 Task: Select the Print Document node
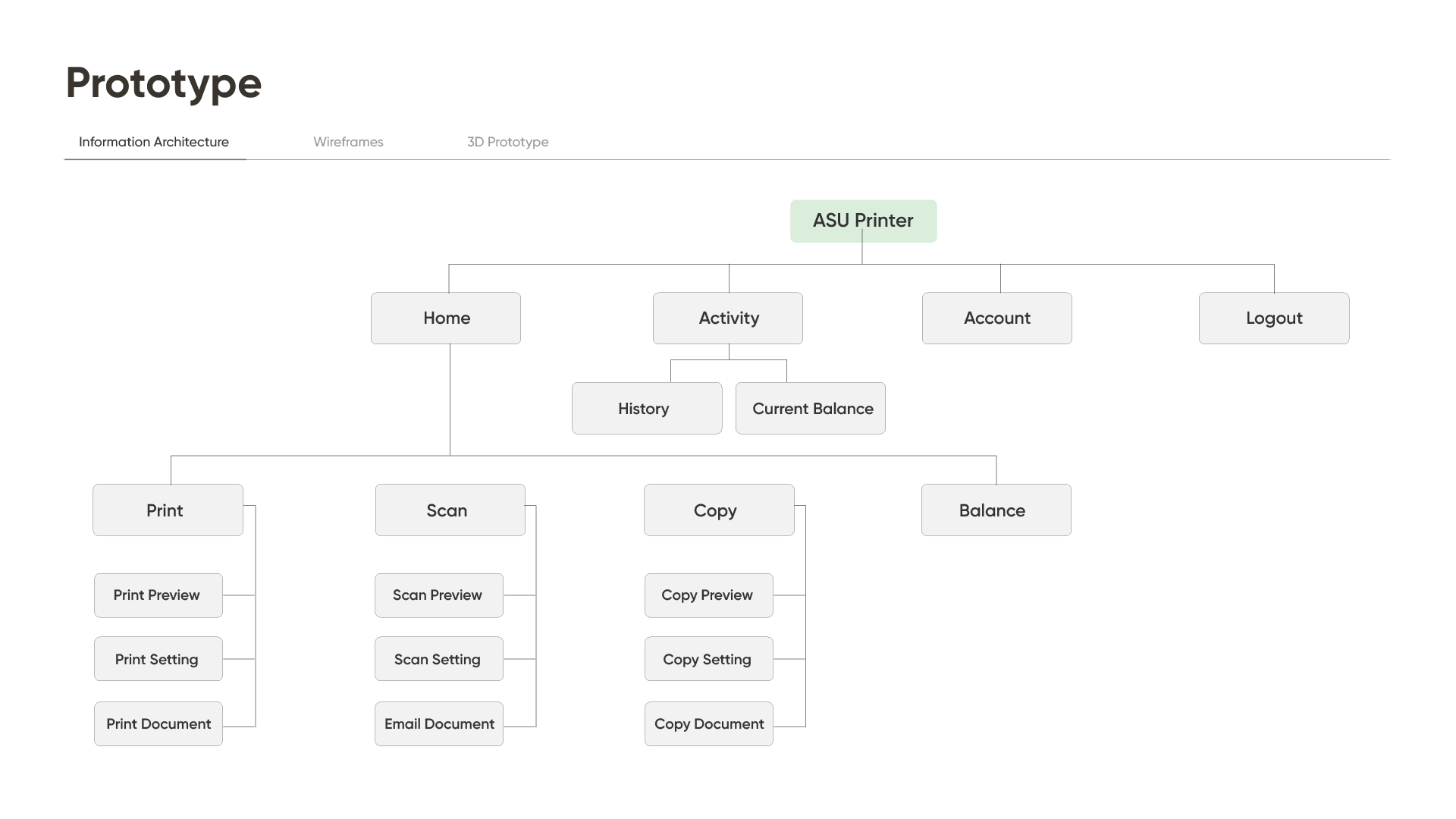coord(158,723)
